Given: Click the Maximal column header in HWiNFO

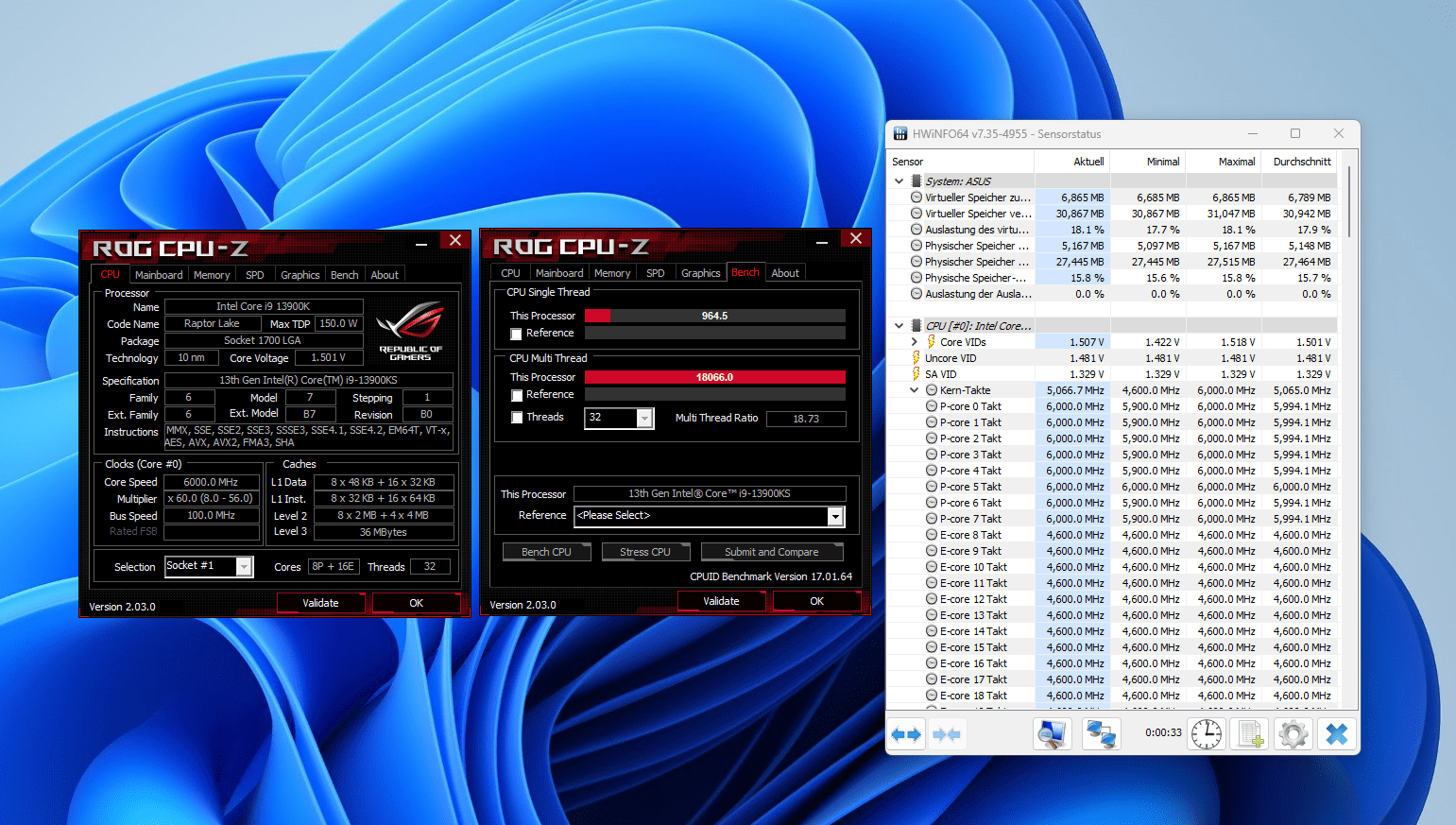Looking at the screenshot, I should tap(1224, 162).
